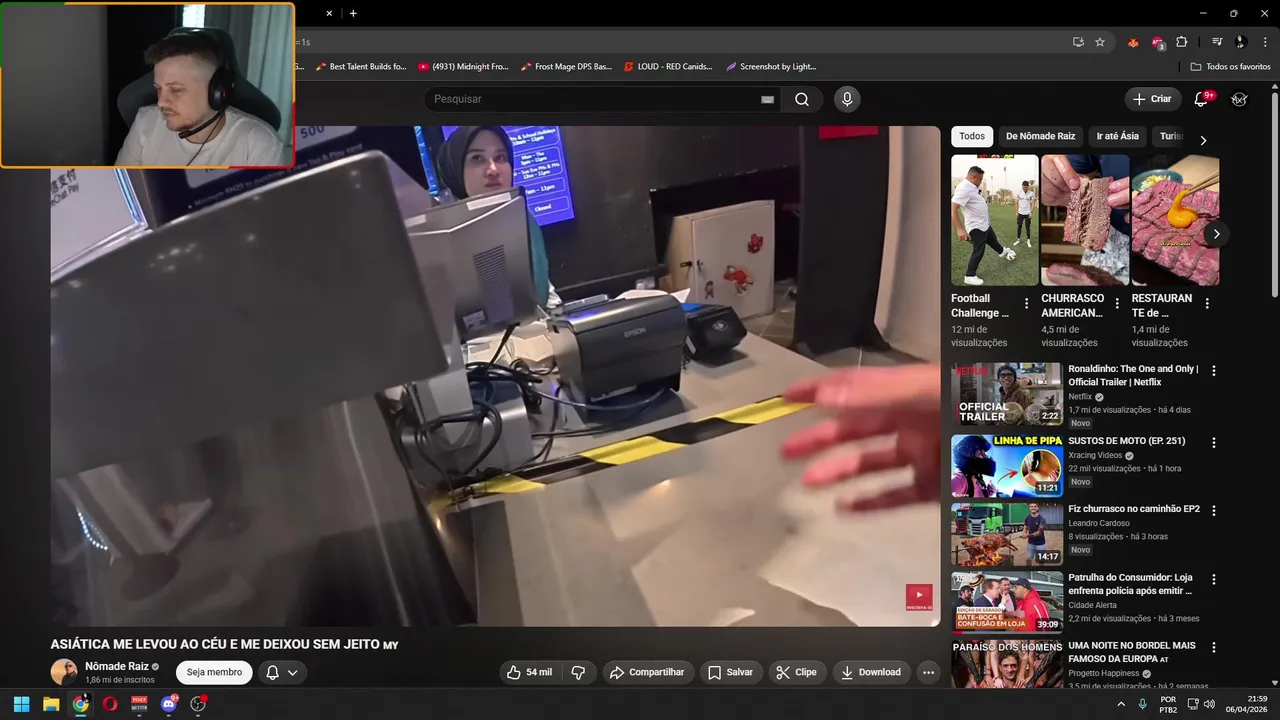Select De Nômade Raiz chip

(x=1040, y=136)
